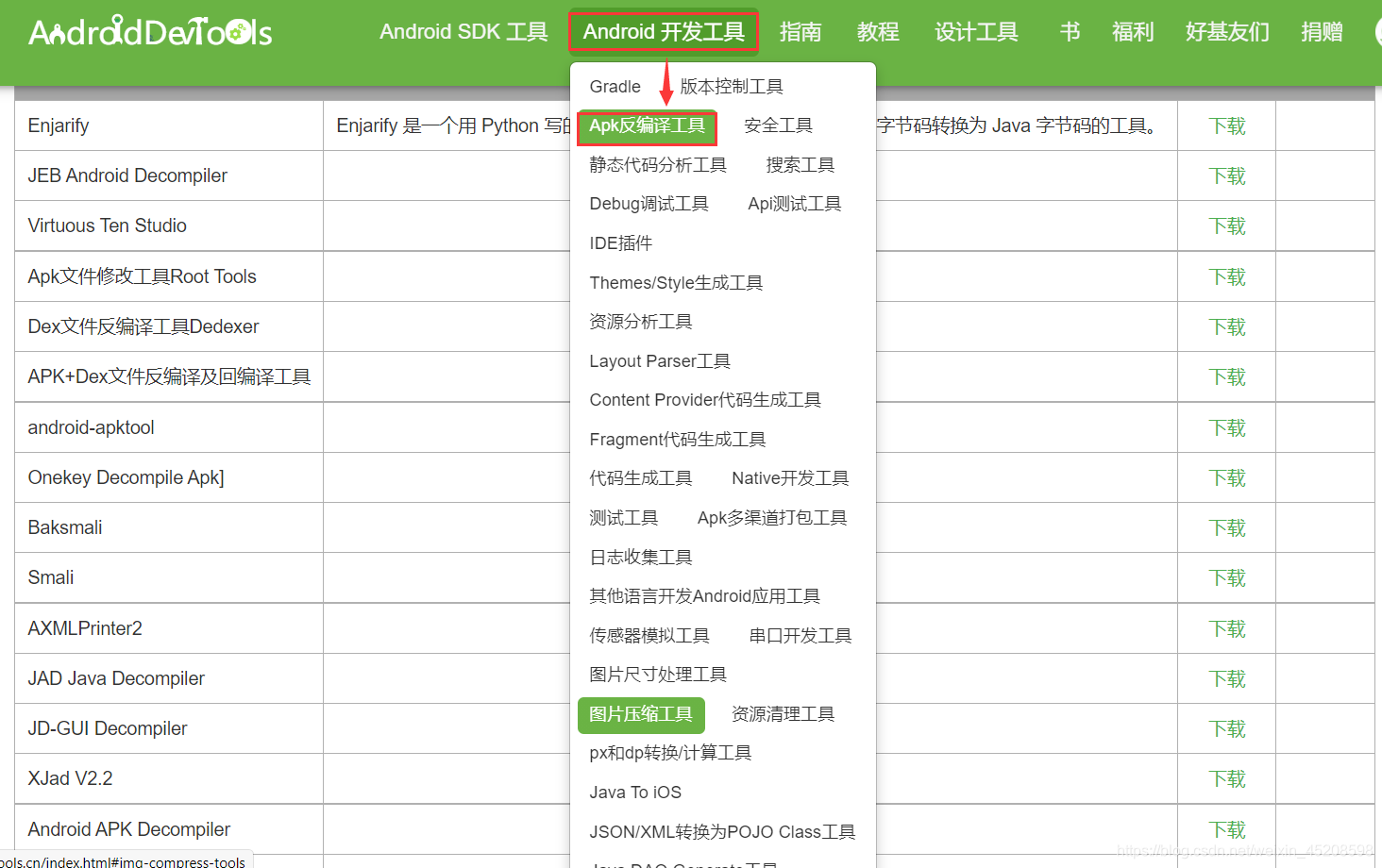Viewport: 1382px width, 868px height.
Task: Select Content Provider代码生成工具 entry
Action: (705, 400)
